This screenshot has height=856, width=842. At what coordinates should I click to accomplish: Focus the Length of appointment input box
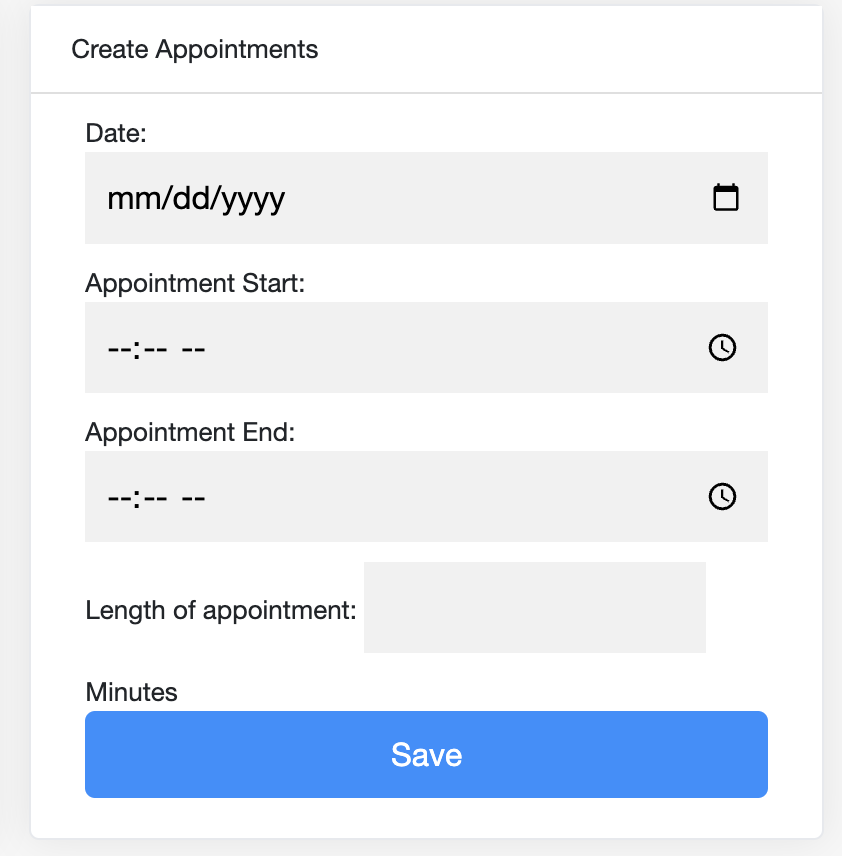tap(535, 607)
